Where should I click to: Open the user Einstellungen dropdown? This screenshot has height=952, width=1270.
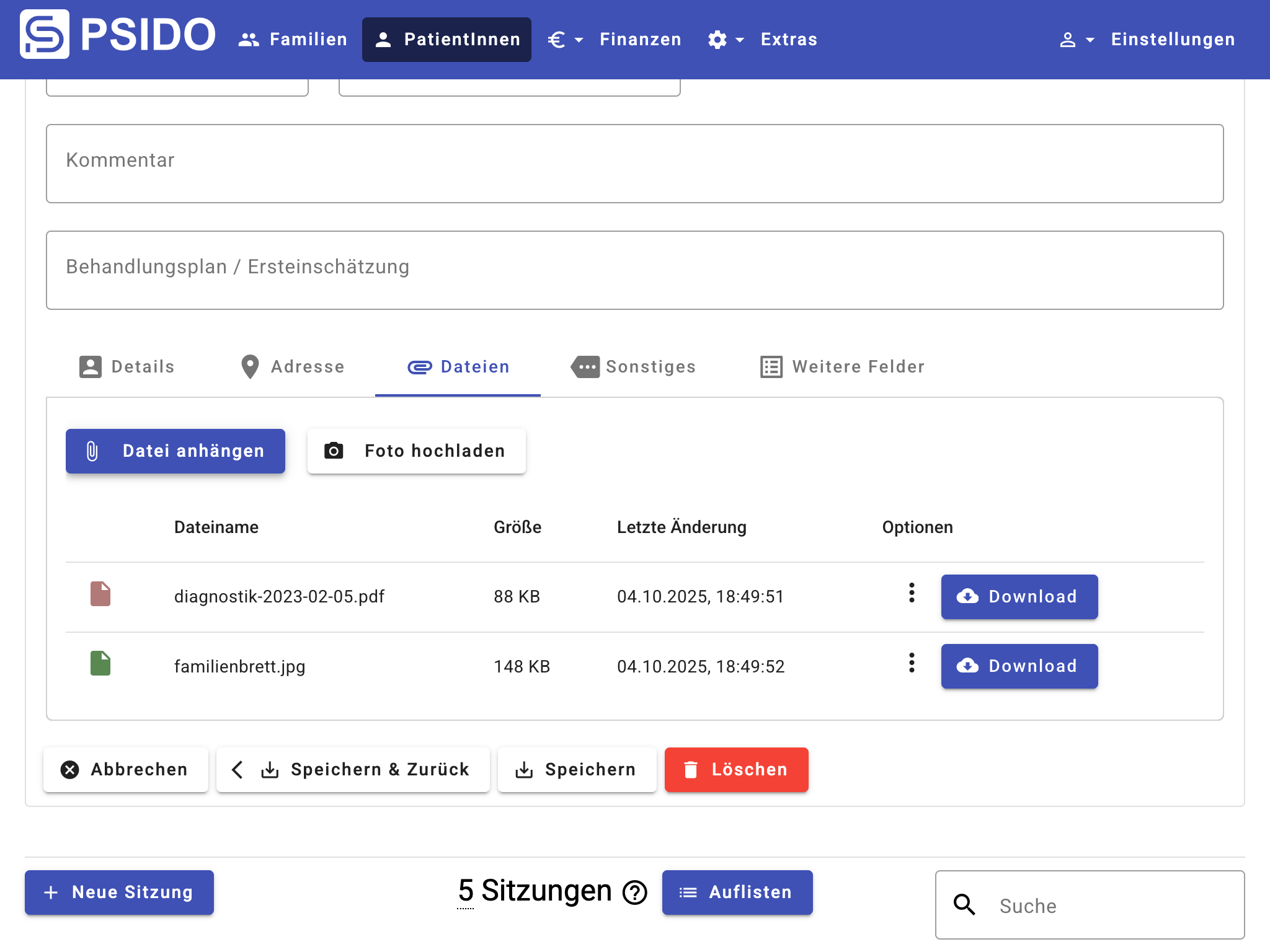pos(1147,40)
